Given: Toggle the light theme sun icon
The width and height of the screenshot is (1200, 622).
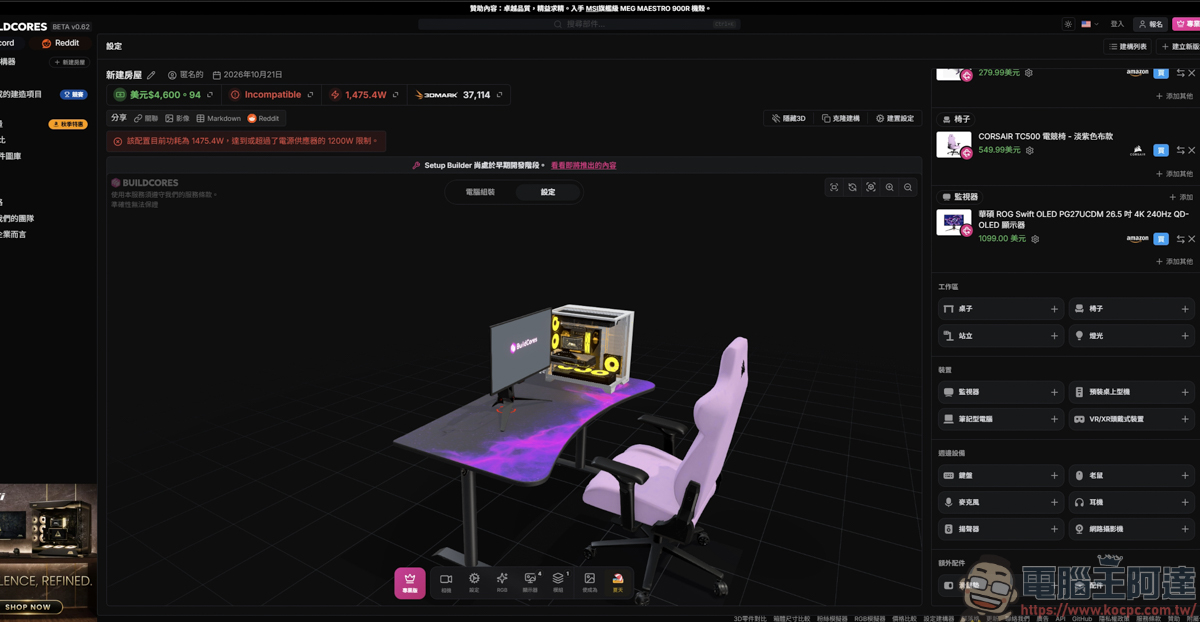Looking at the screenshot, I should (x=1068, y=24).
